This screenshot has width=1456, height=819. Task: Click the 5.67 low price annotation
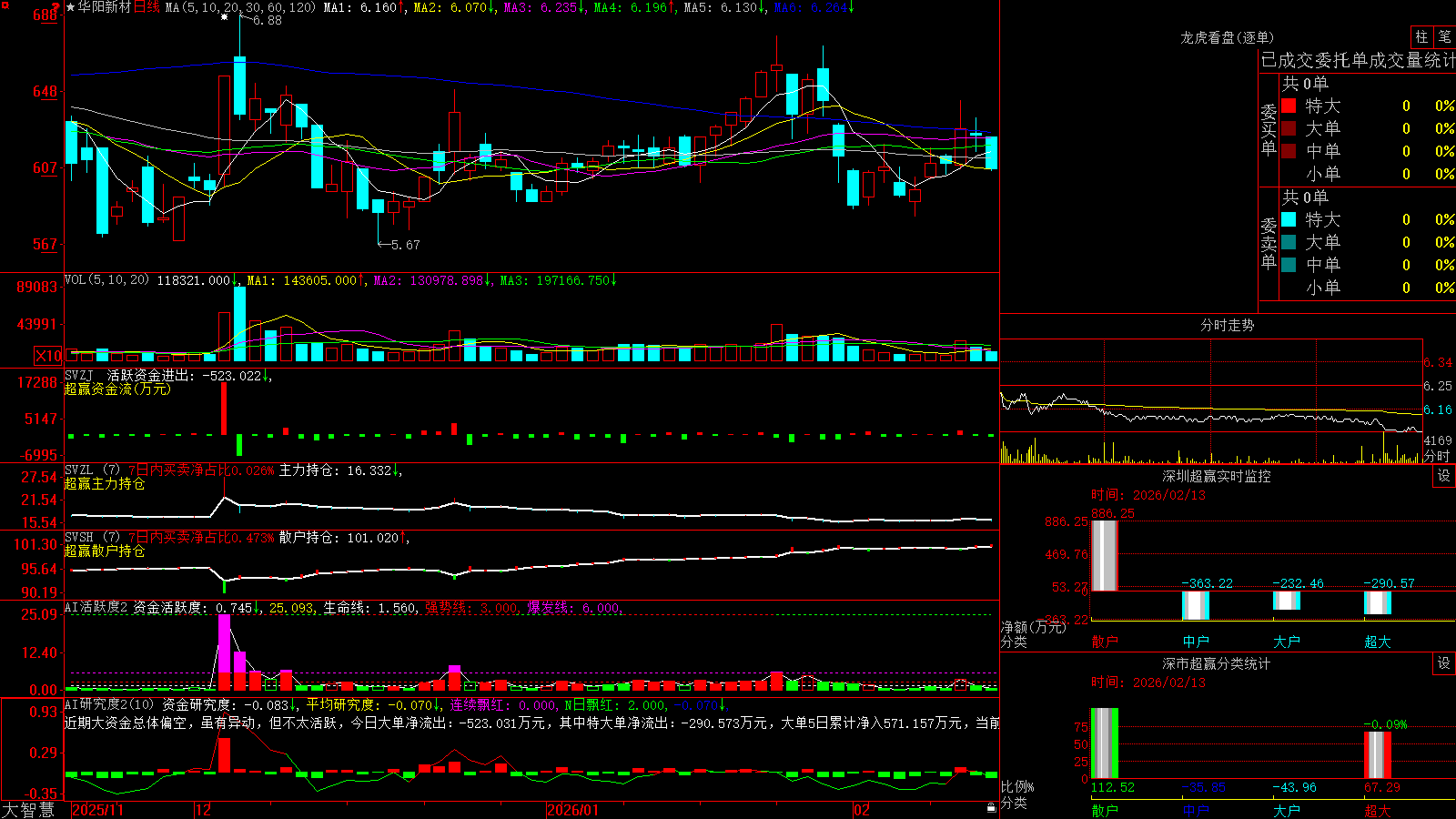tap(405, 245)
